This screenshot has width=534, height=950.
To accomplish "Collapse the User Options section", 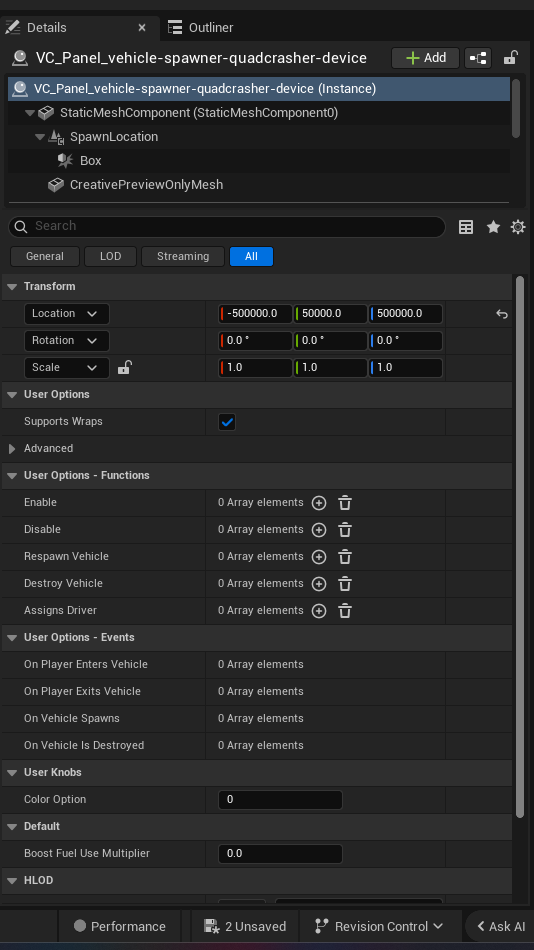I will point(12,394).
